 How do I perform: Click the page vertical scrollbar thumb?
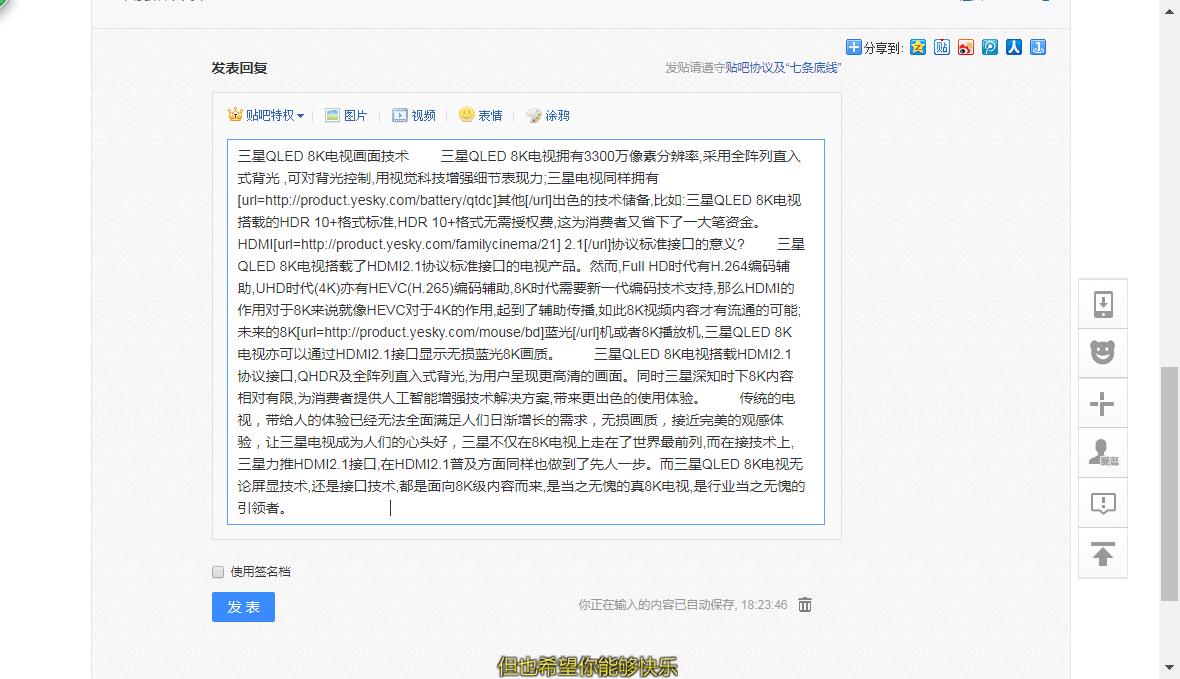tap(1169, 483)
